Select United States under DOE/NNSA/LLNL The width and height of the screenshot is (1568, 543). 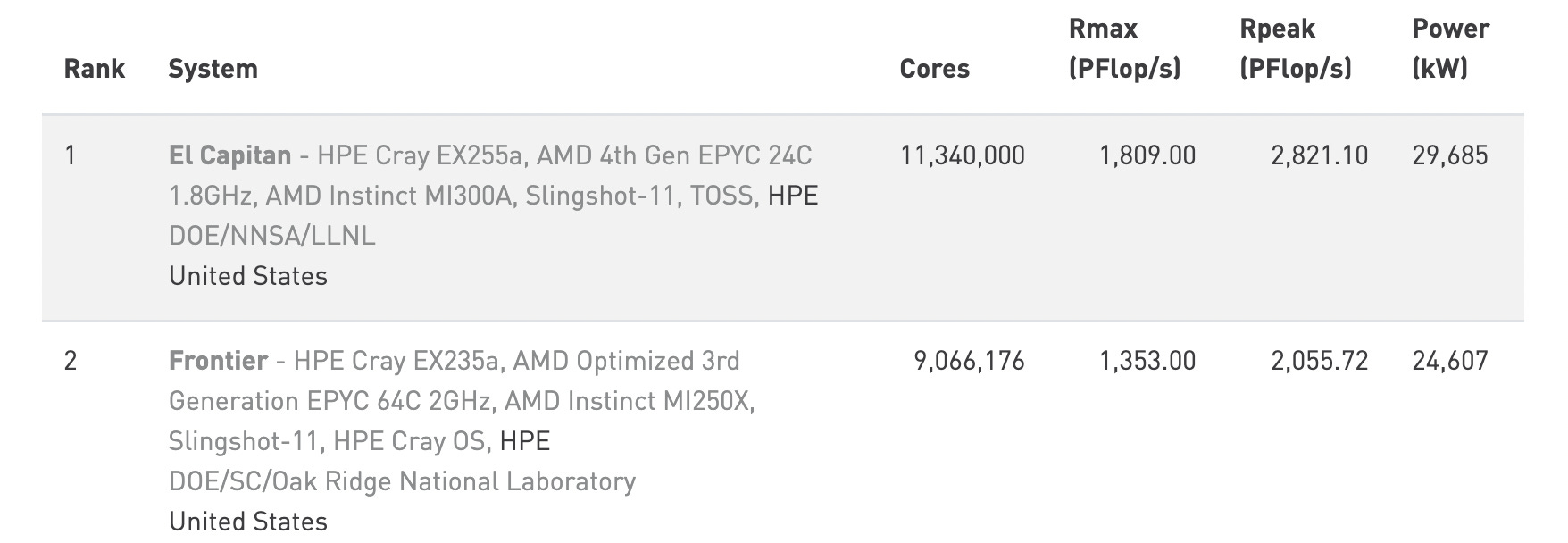click(248, 276)
